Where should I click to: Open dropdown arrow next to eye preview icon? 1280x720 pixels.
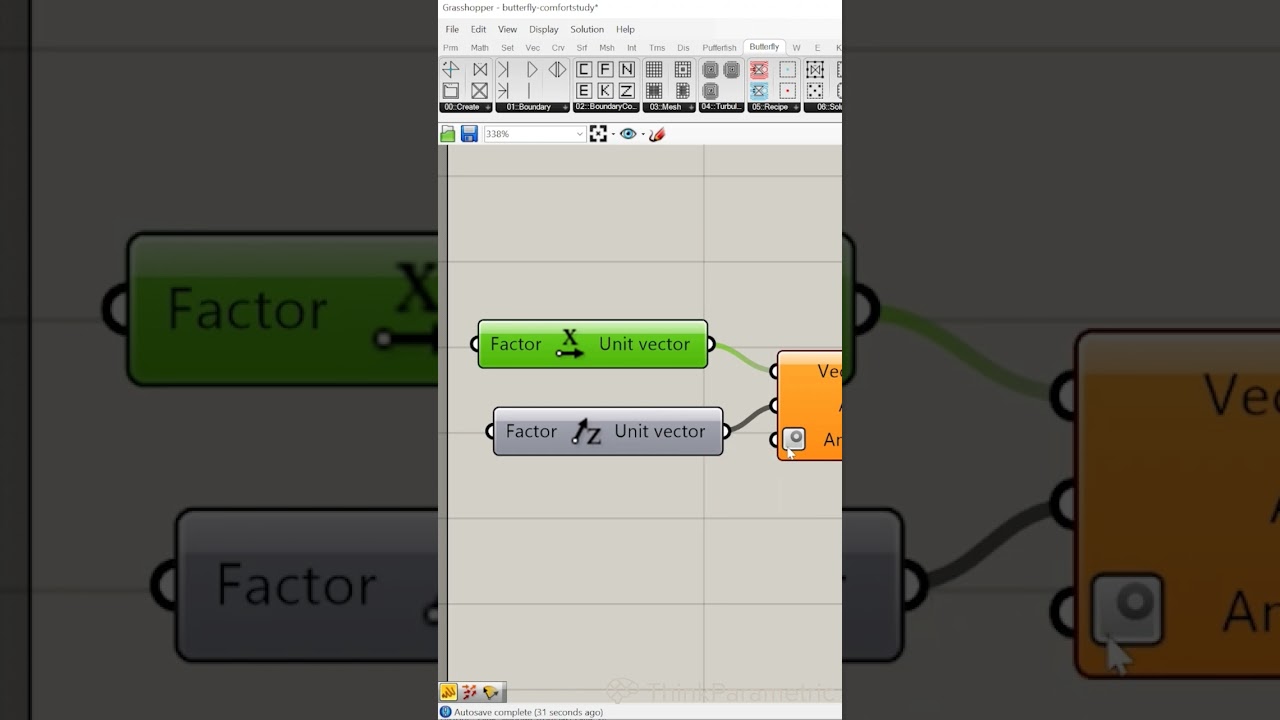642,134
